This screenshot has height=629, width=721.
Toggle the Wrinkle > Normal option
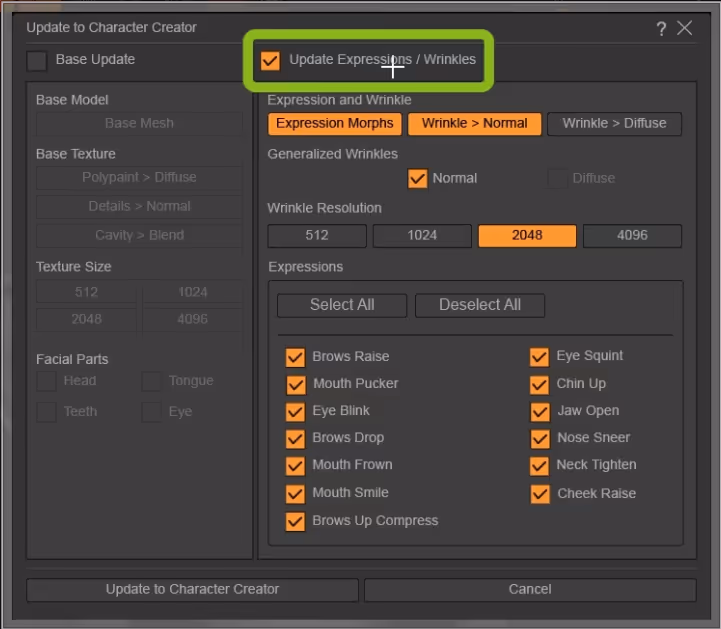pyautogui.click(x=475, y=124)
